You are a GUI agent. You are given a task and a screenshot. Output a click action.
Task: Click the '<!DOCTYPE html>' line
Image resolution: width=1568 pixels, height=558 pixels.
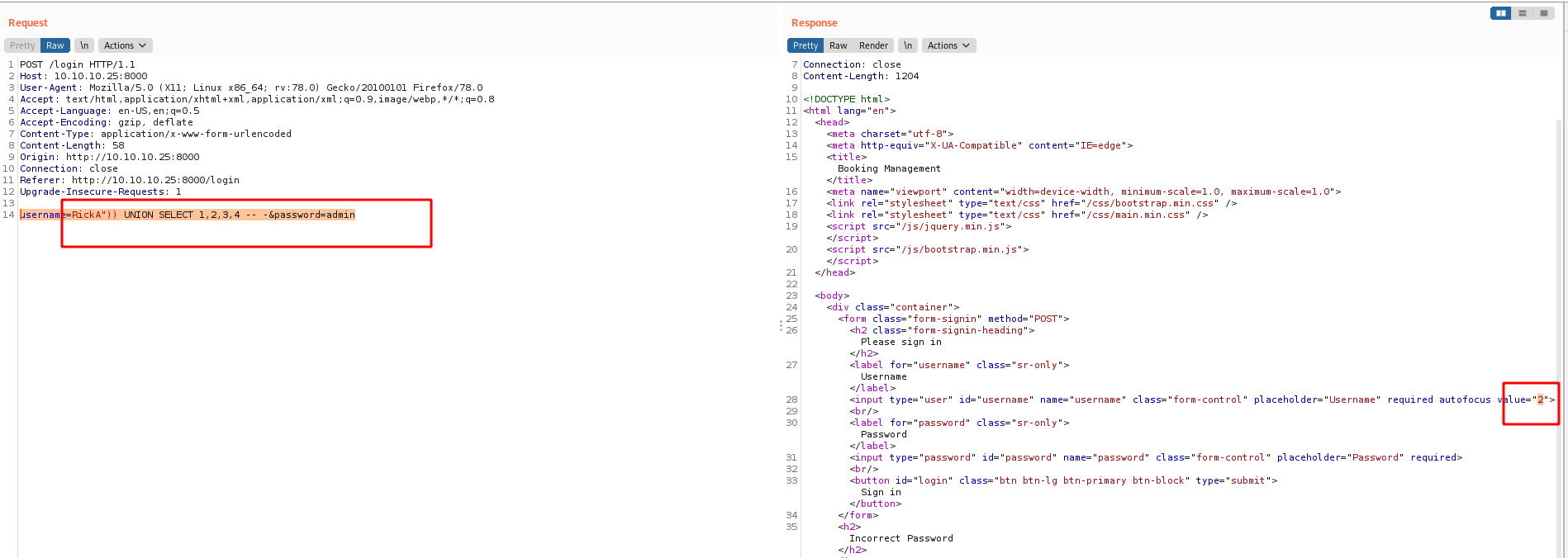(x=847, y=99)
